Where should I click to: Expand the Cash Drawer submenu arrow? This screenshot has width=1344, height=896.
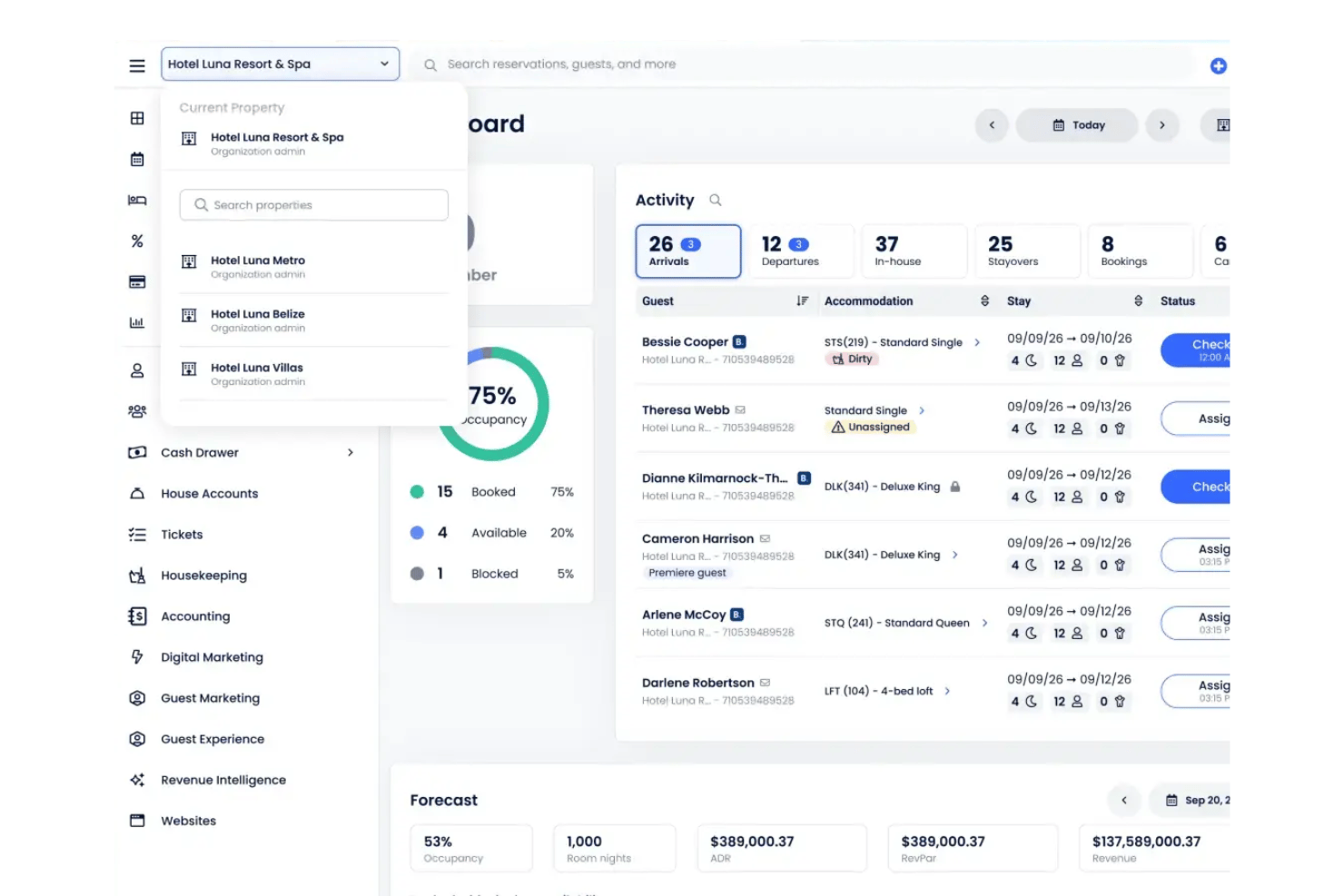point(351,452)
